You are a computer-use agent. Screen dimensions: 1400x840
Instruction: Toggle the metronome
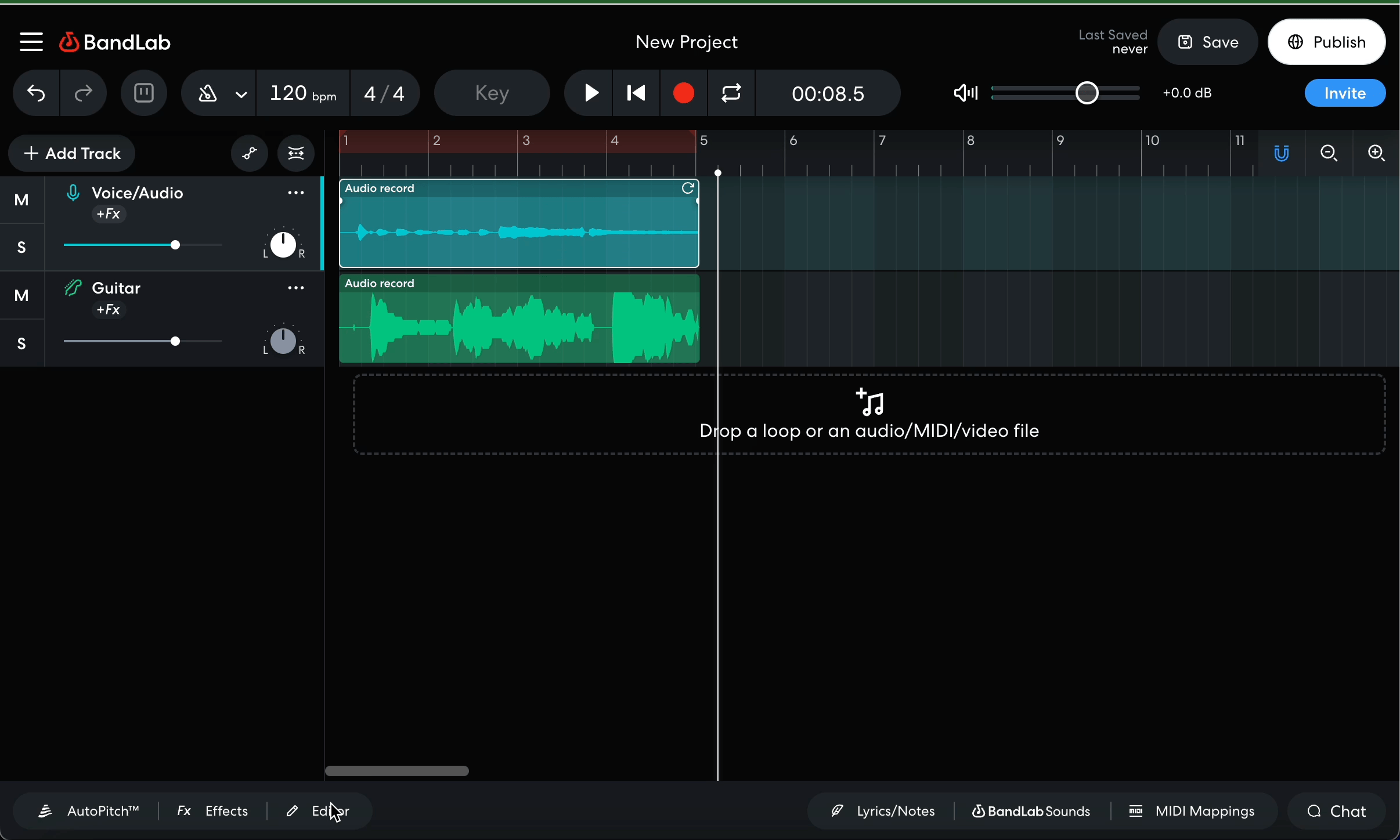click(207, 93)
